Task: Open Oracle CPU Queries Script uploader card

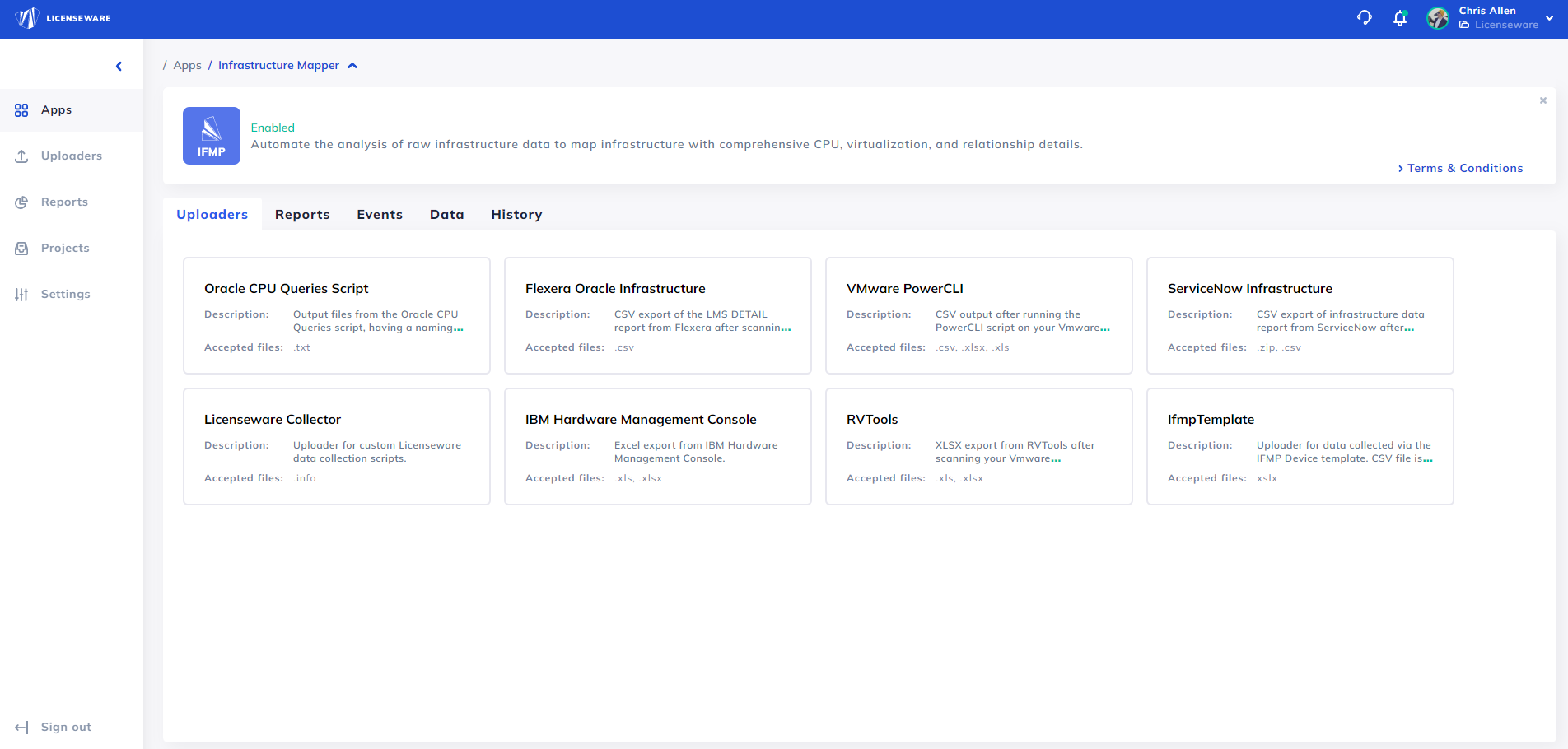Action: 337,316
